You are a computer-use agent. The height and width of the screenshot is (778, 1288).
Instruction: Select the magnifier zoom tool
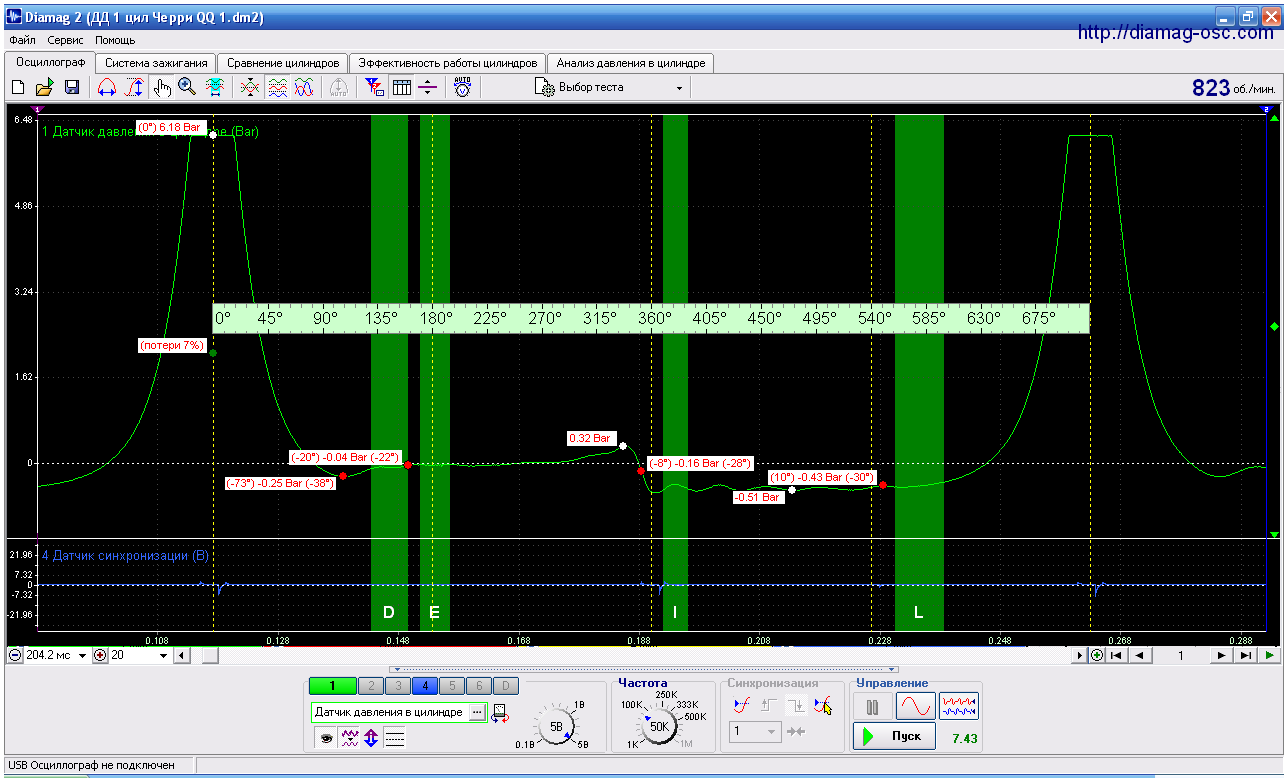pos(187,88)
